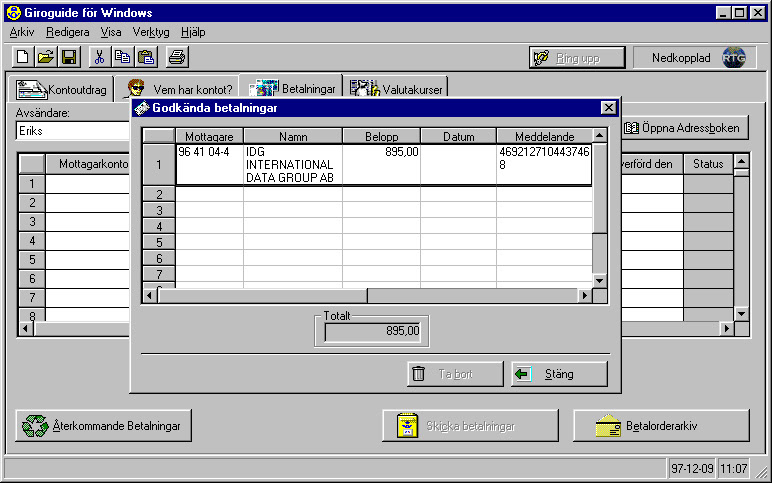Click up arrow of main grid scrollbar
This screenshot has height=483, width=772.
(x=741, y=161)
